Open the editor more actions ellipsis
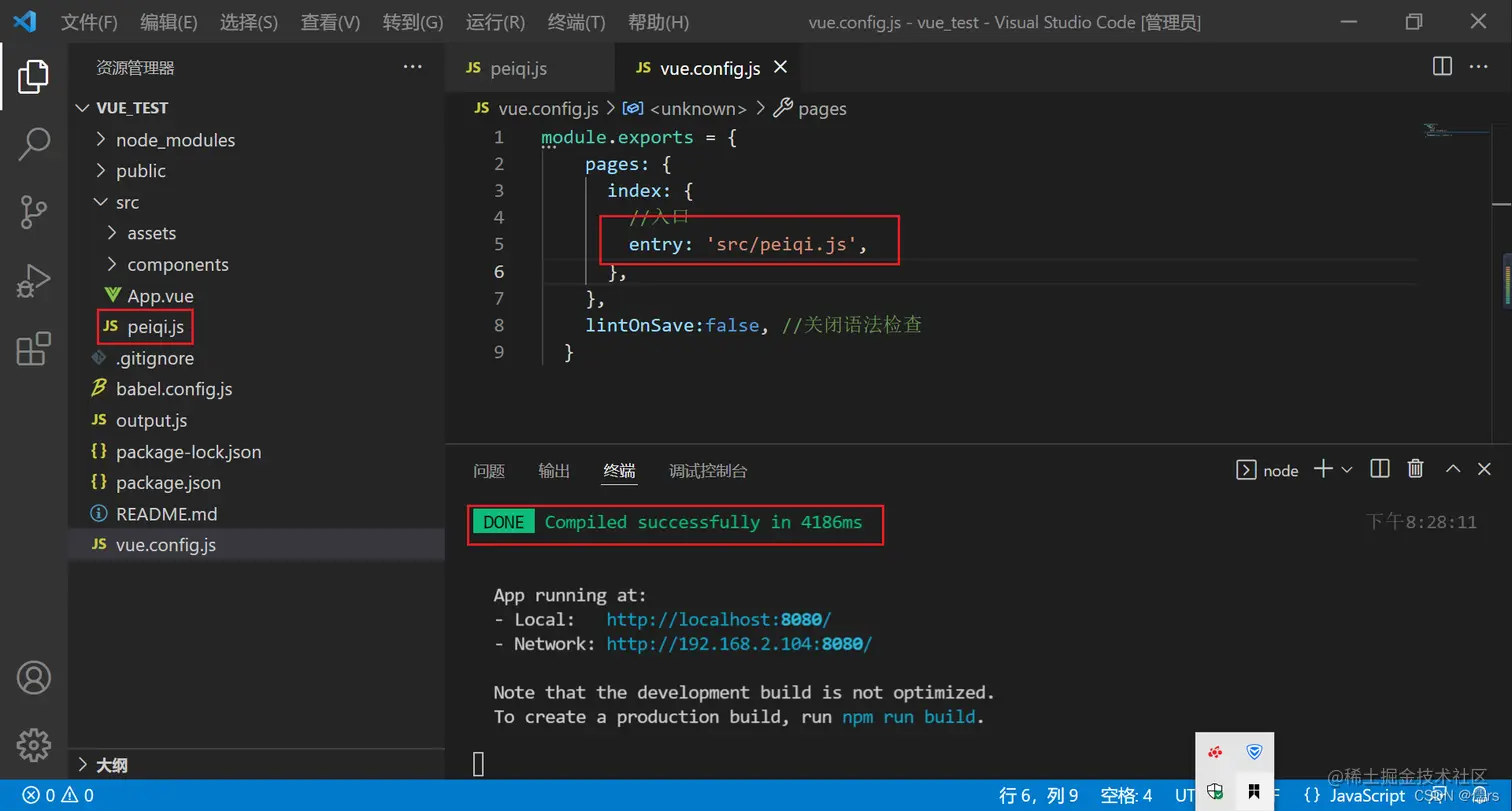The width and height of the screenshot is (1512, 811). click(x=1478, y=67)
